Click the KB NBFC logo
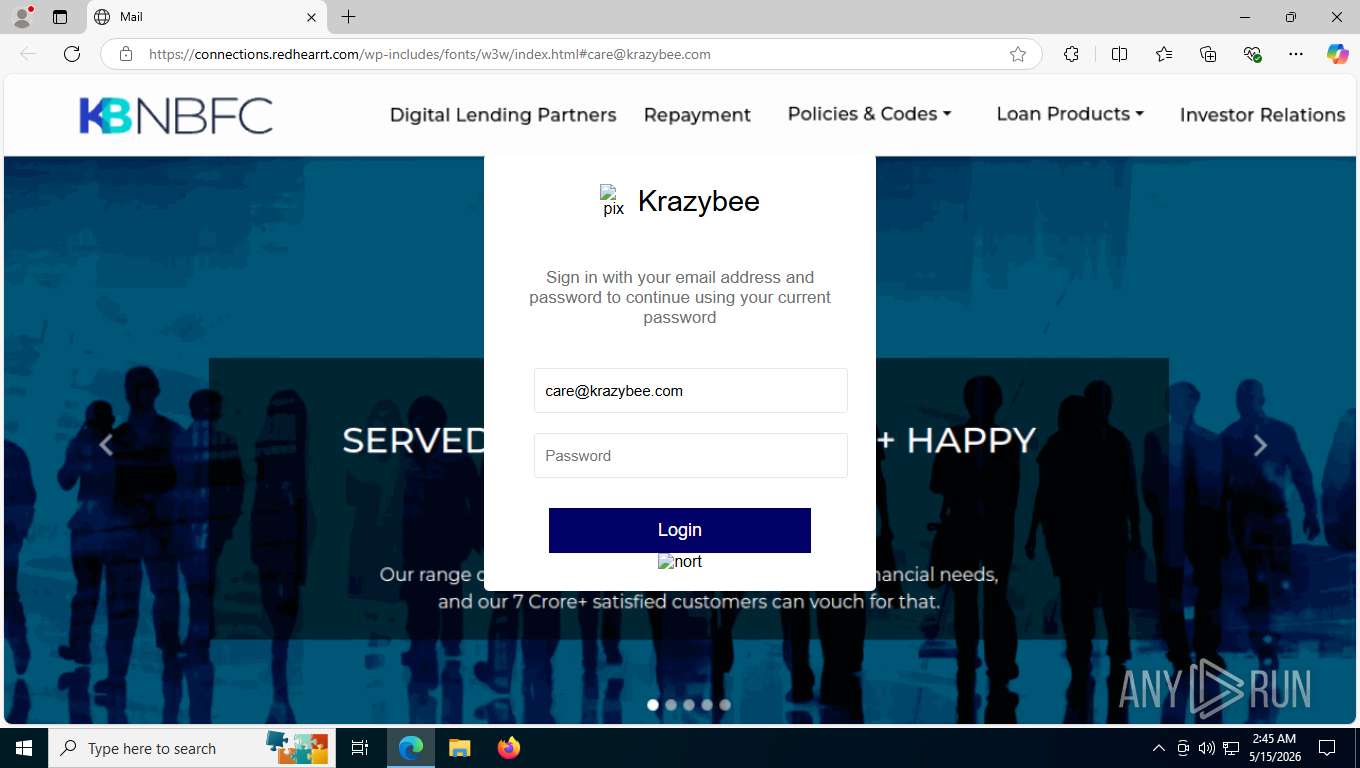Screen dimensions: 1360x768 click(176, 116)
